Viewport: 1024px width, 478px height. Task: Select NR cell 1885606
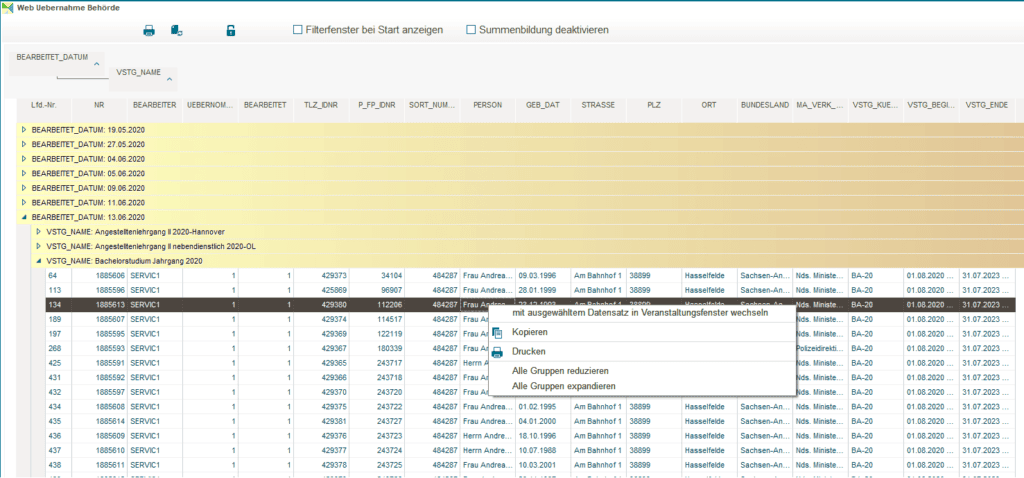click(x=99, y=276)
